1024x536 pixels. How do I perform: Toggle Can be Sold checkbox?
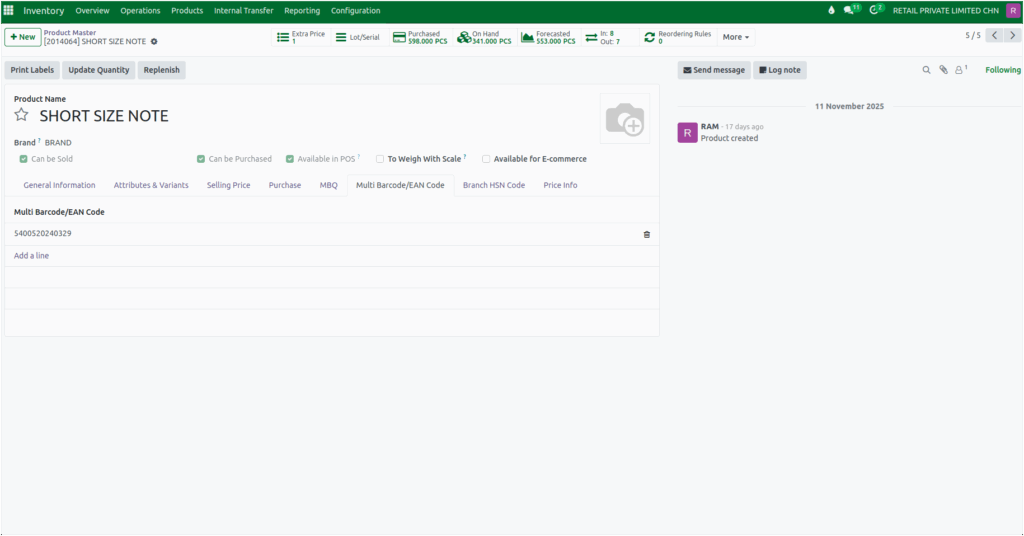tap(24, 159)
